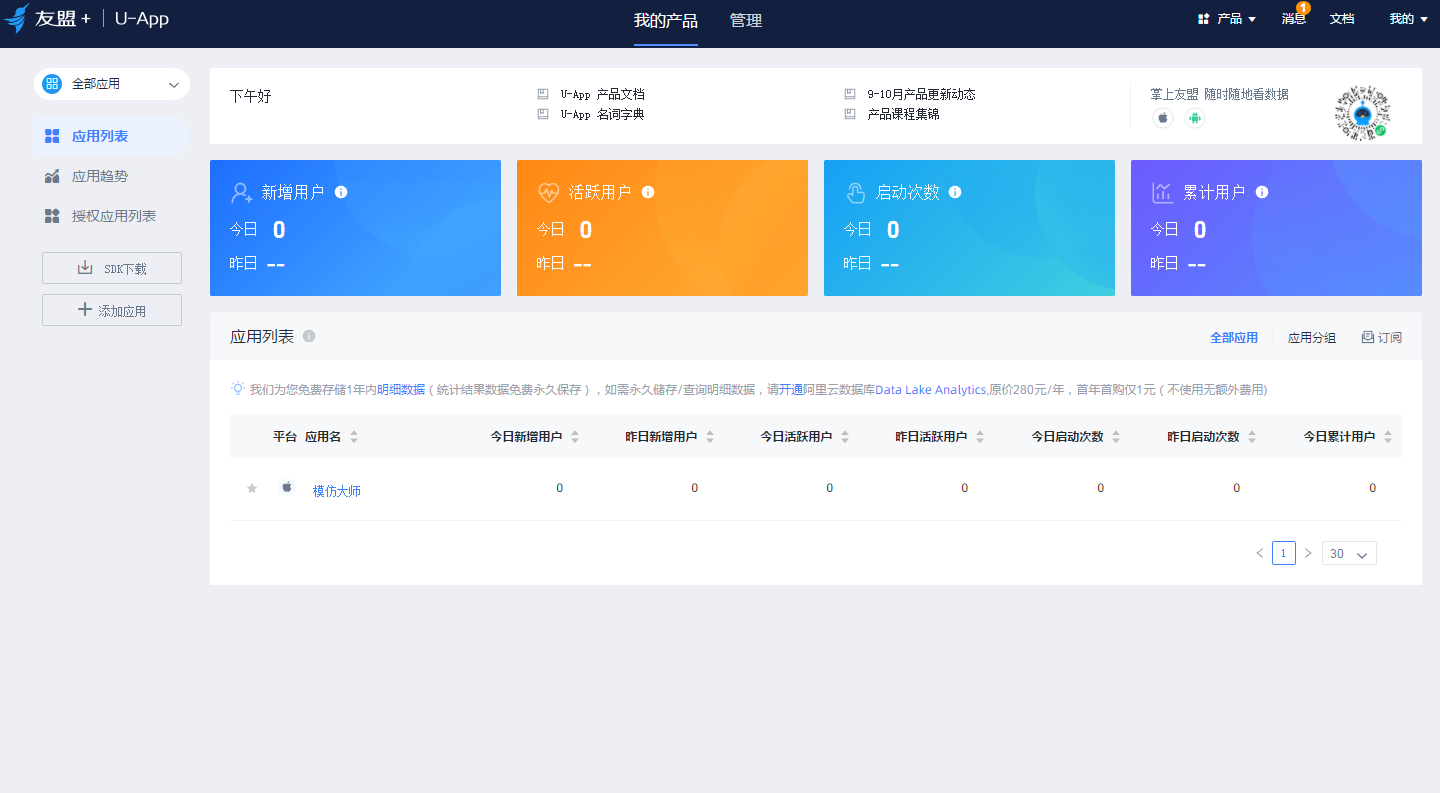1440x793 pixels.
Task: Click info icon beside 活跃用户
Action: tap(648, 192)
